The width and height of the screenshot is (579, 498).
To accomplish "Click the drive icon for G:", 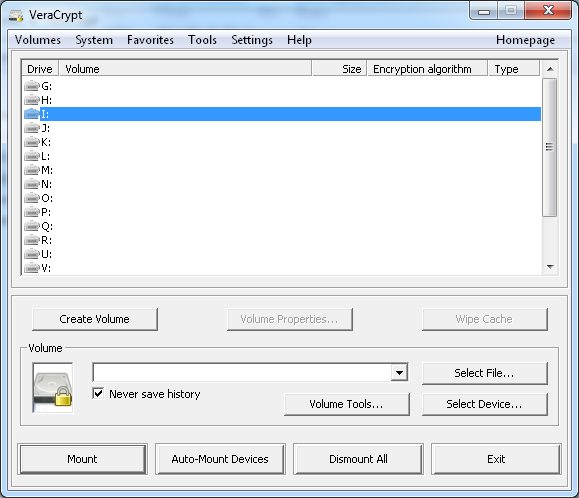I will tap(32, 86).
